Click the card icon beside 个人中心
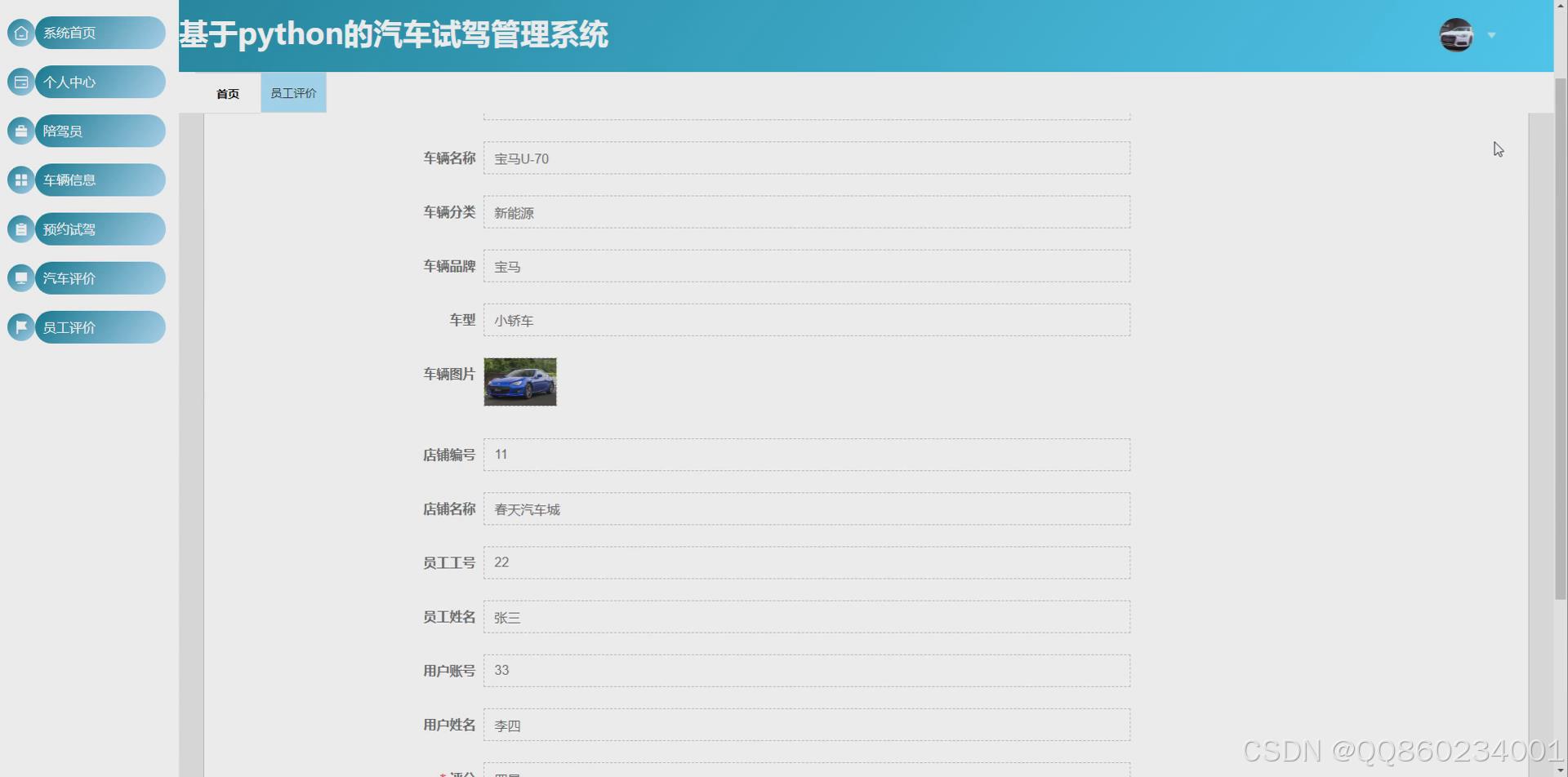The width and height of the screenshot is (1568, 777). (21, 82)
